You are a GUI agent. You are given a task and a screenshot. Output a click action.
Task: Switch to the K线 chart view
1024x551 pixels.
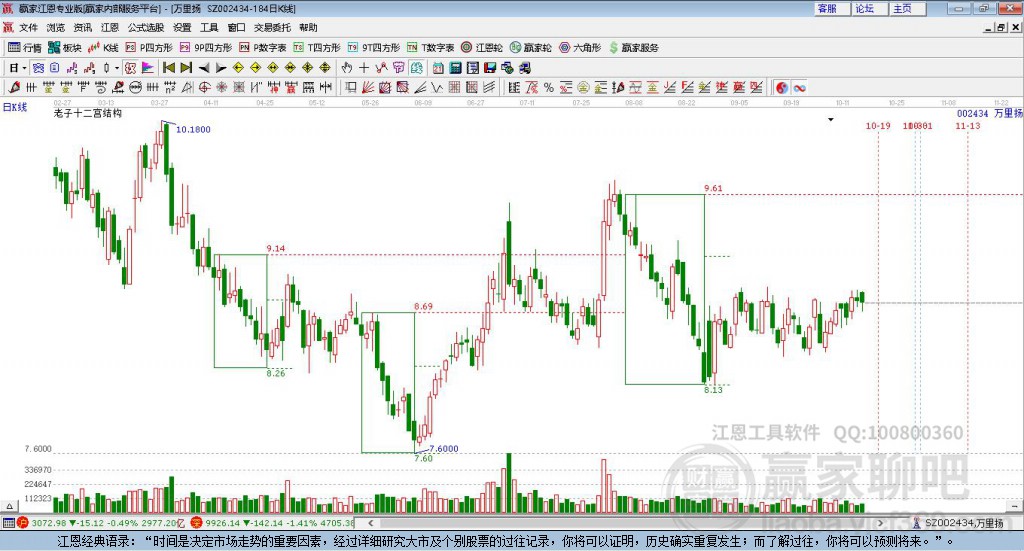[103, 48]
